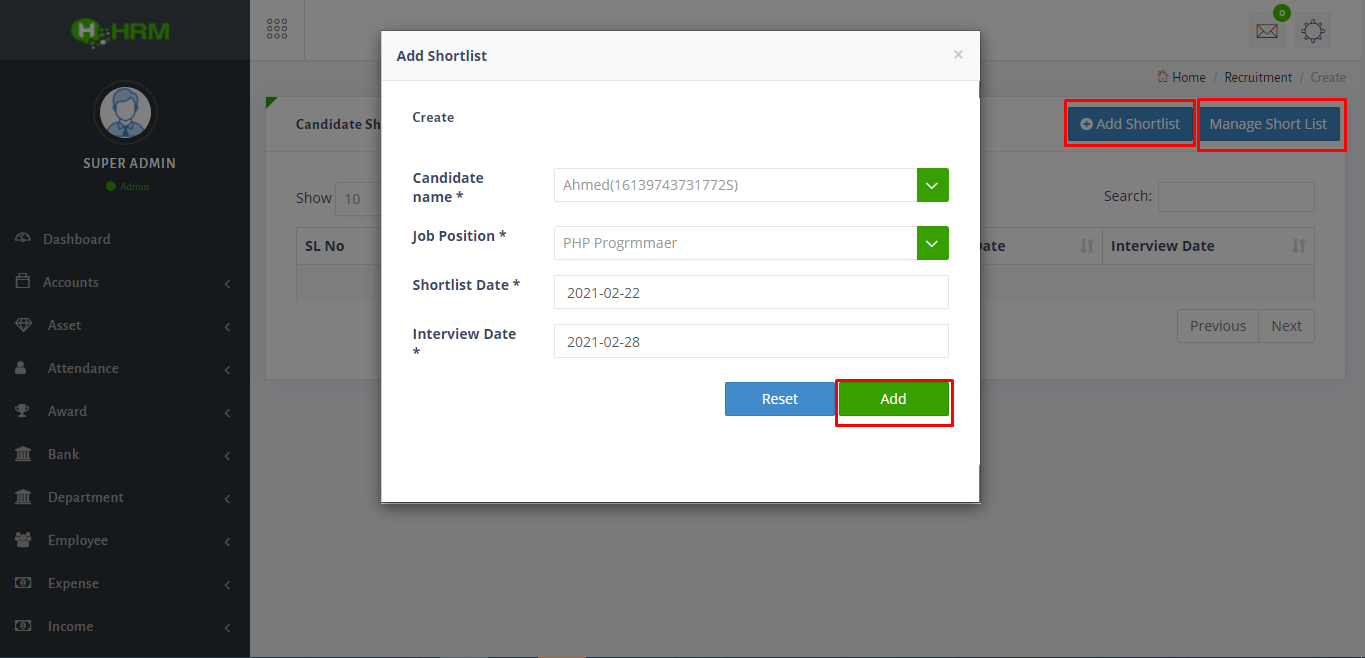Viewport: 1365px width, 658px height.
Task: Click the Award trophy icon
Action: (x=22, y=411)
